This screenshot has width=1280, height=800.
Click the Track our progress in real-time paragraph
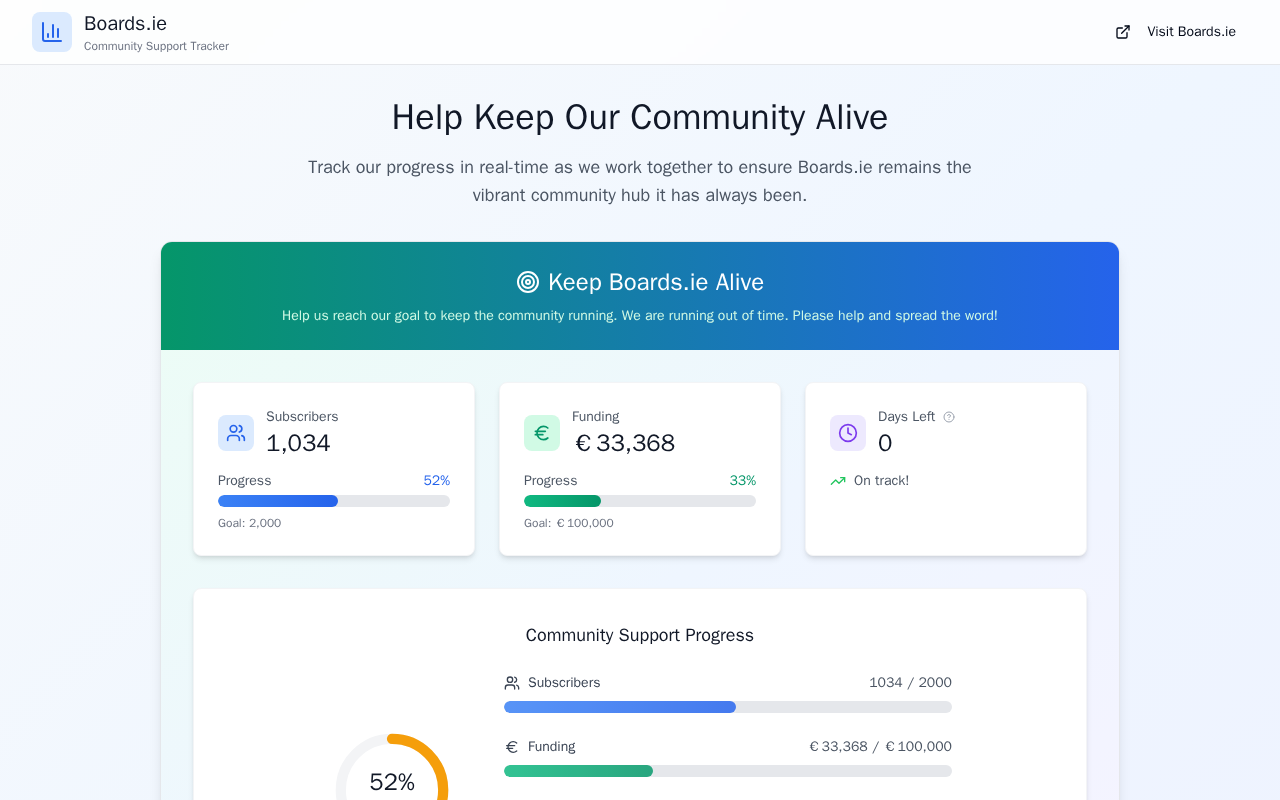(x=640, y=181)
